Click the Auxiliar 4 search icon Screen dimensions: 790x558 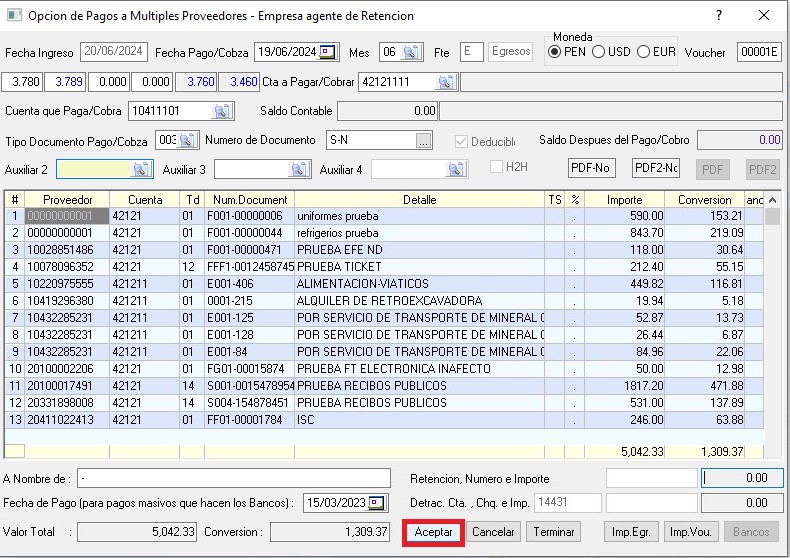[456, 170]
